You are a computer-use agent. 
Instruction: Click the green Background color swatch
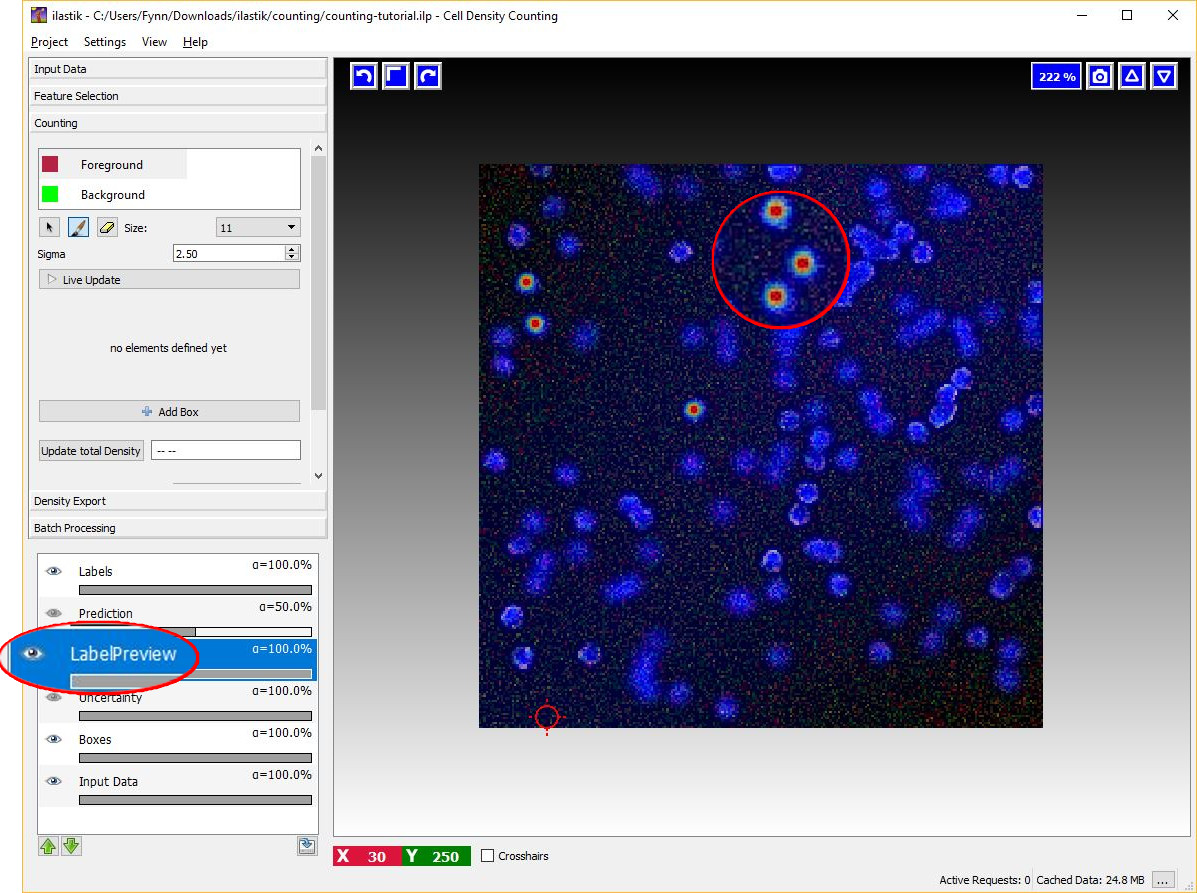pos(50,194)
